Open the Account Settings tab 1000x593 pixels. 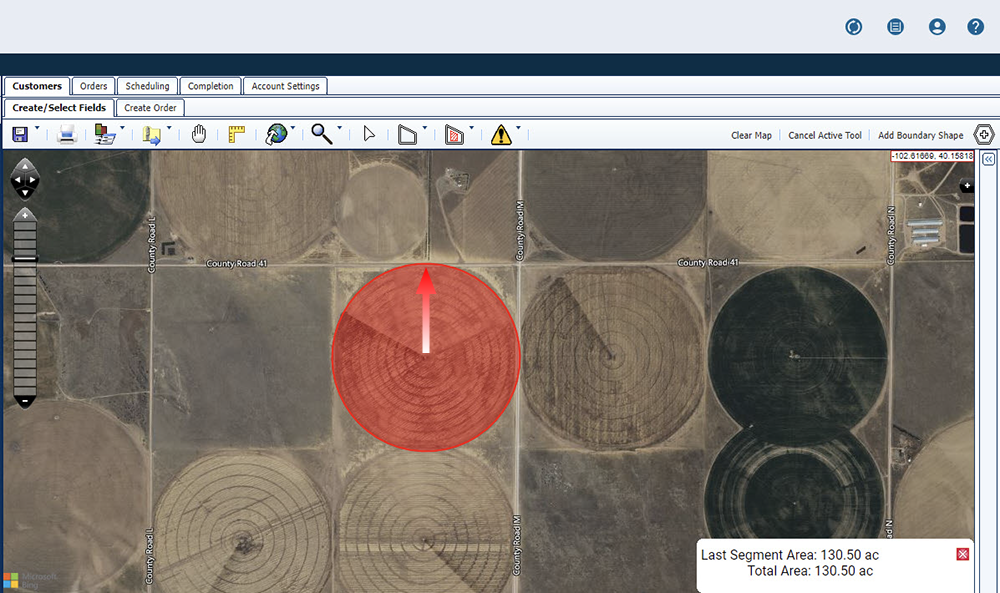(x=285, y=86)
